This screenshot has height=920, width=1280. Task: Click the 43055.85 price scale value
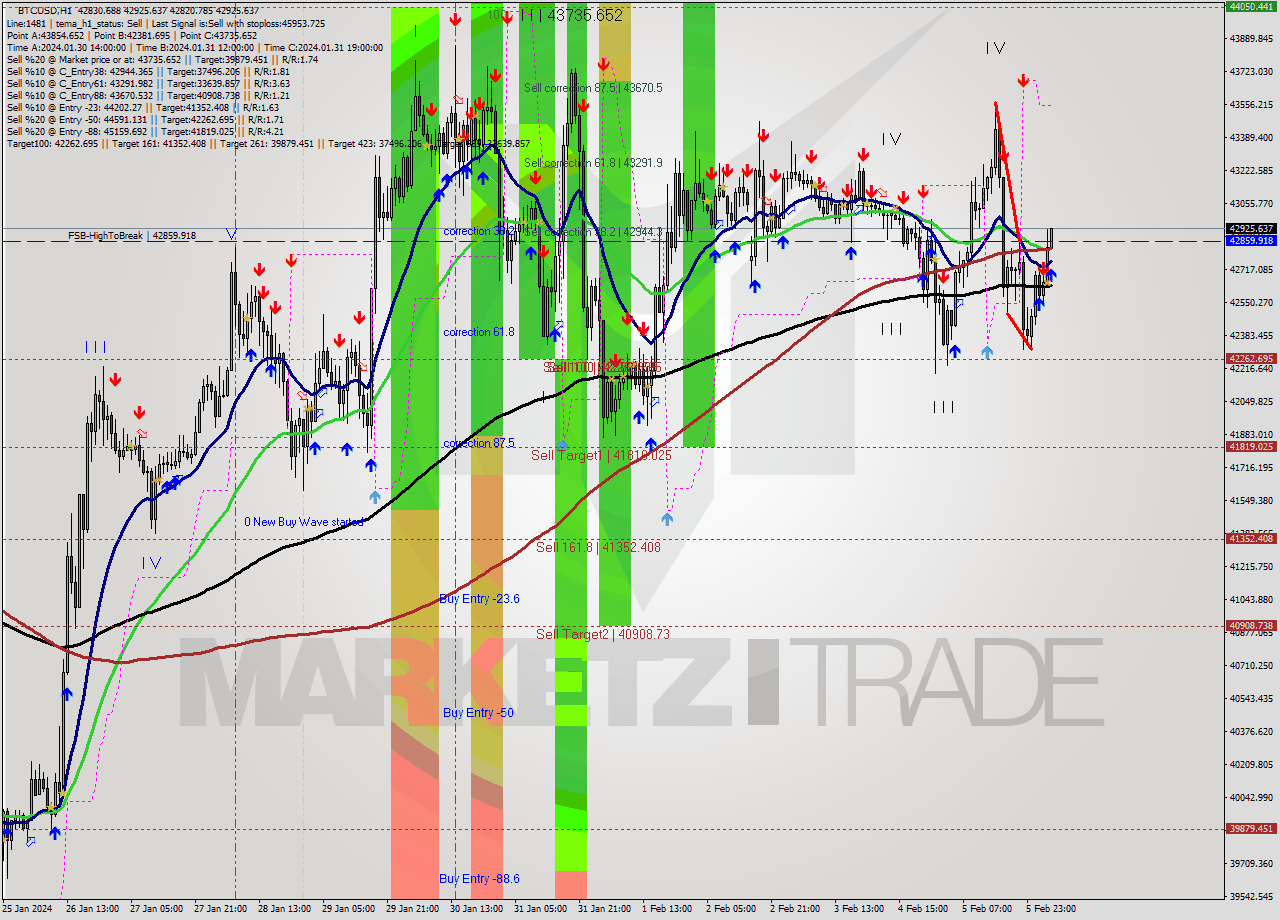pyautogui.click(x=1252, y=203)
